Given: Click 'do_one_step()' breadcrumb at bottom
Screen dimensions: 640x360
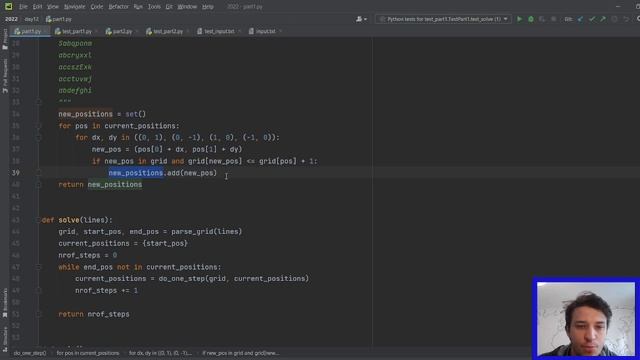Looking at the screenshot, I should [30, 353].
